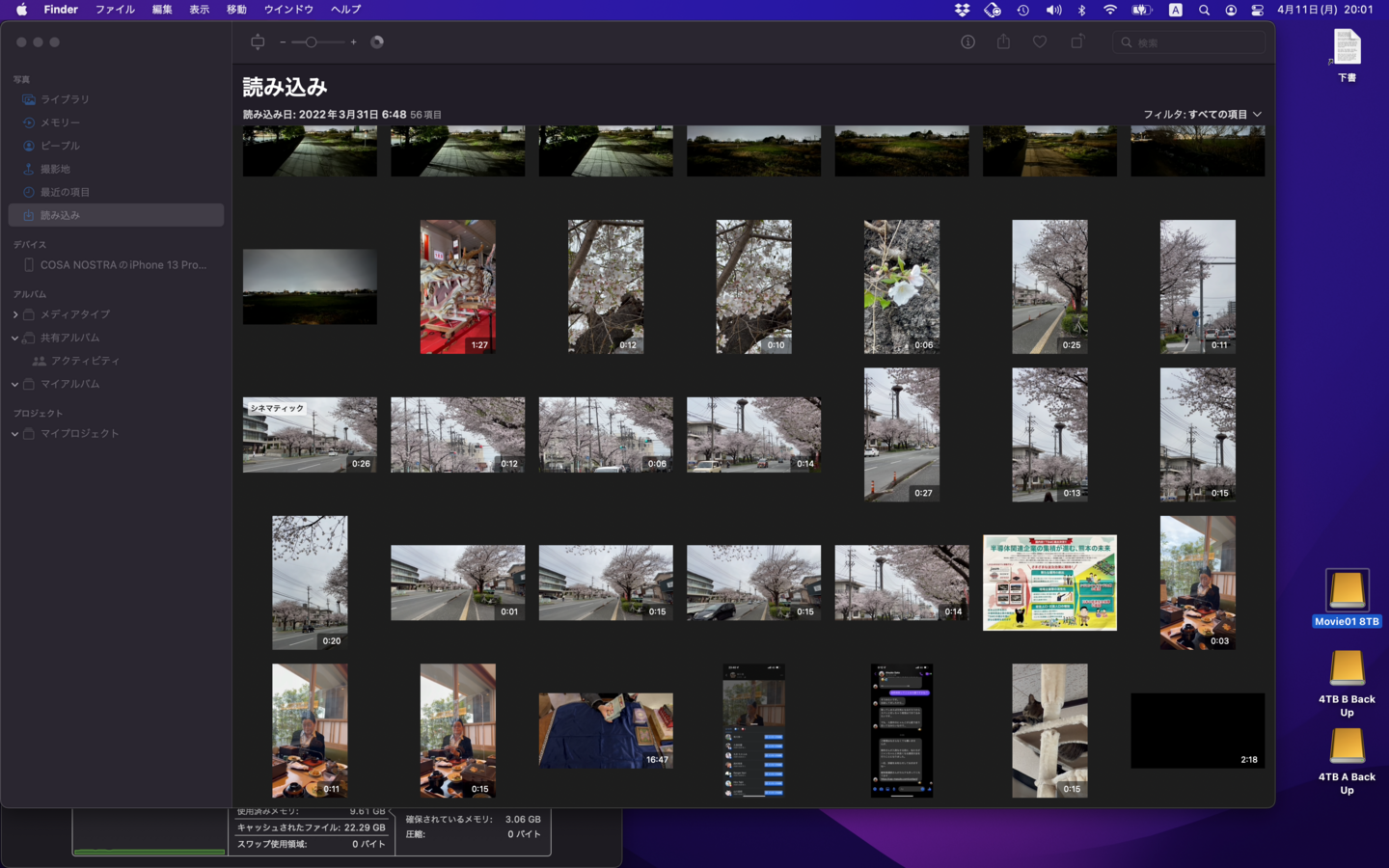Click the thumbnail zoom slider knob
Screen dimensions: 1389x868
tap(311, 42)
